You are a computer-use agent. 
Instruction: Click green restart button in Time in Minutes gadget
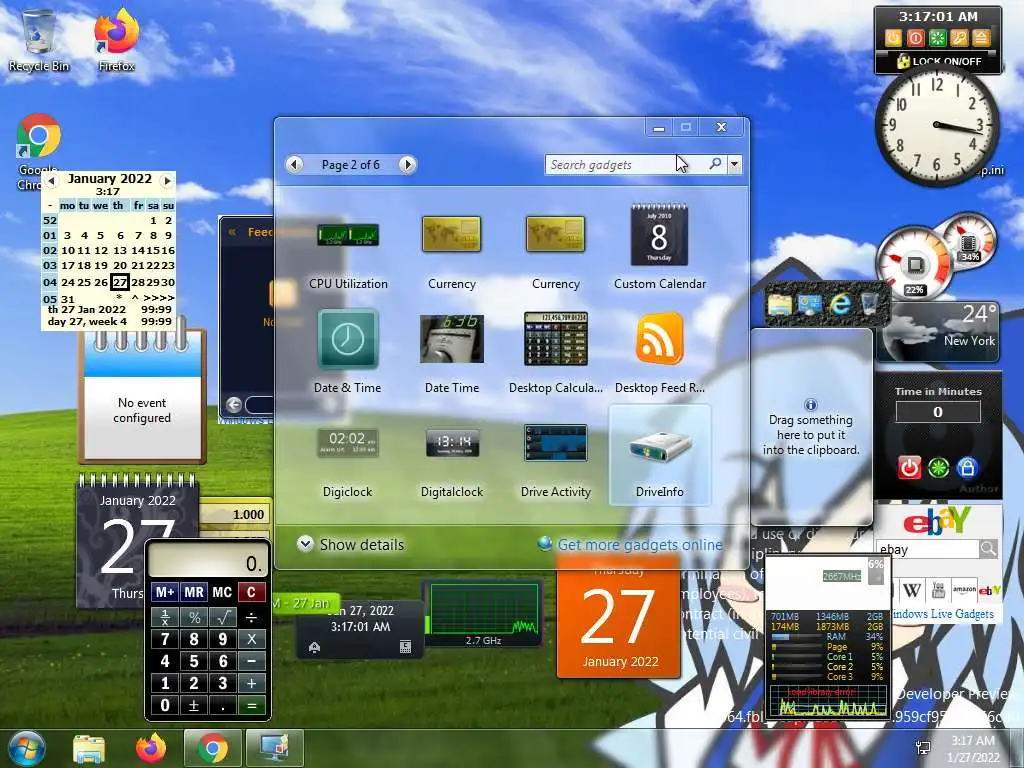[938, 468]
